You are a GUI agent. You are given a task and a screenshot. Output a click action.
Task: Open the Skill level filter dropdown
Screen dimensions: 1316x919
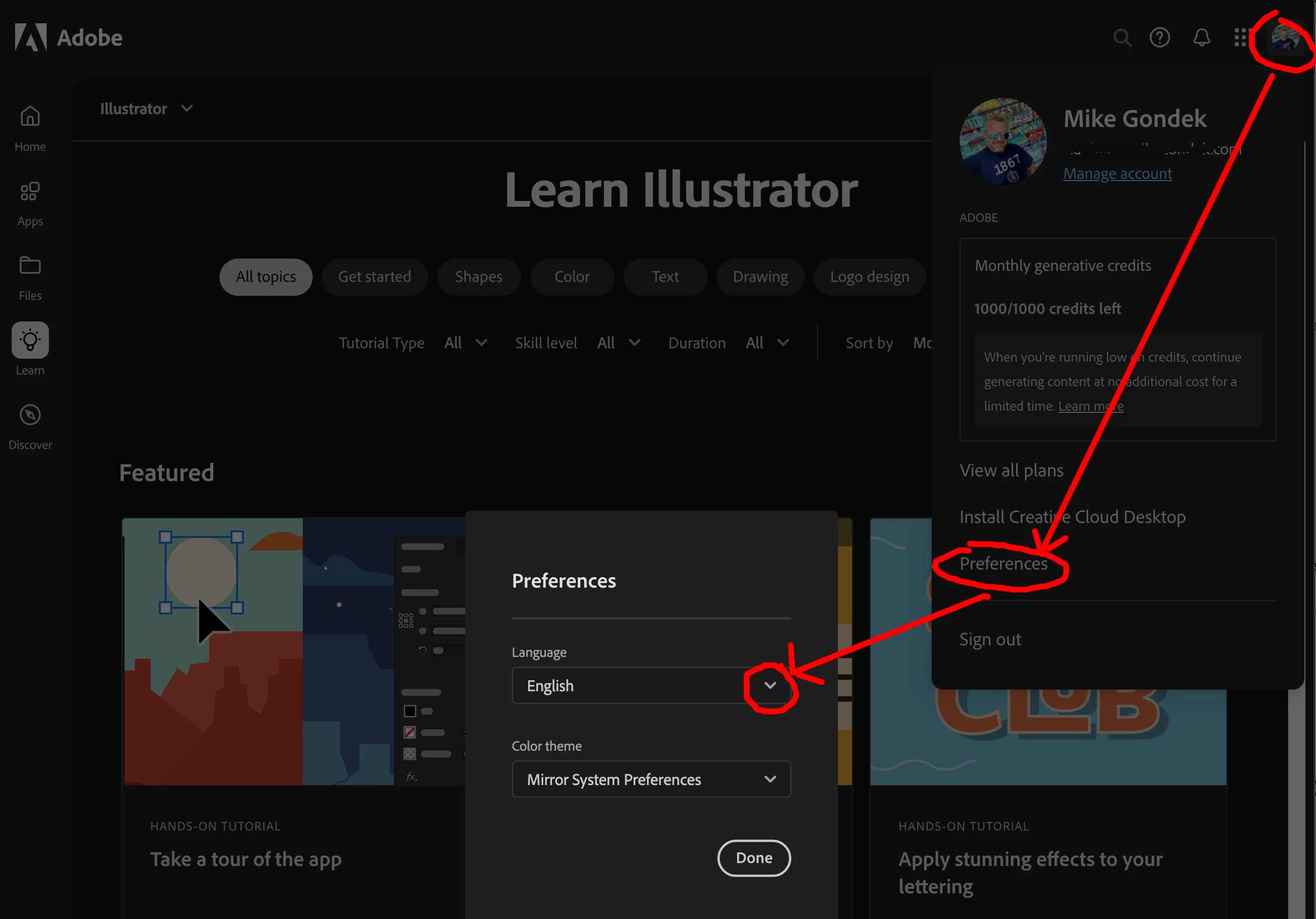pyautogui.click(x=618, y=343)
